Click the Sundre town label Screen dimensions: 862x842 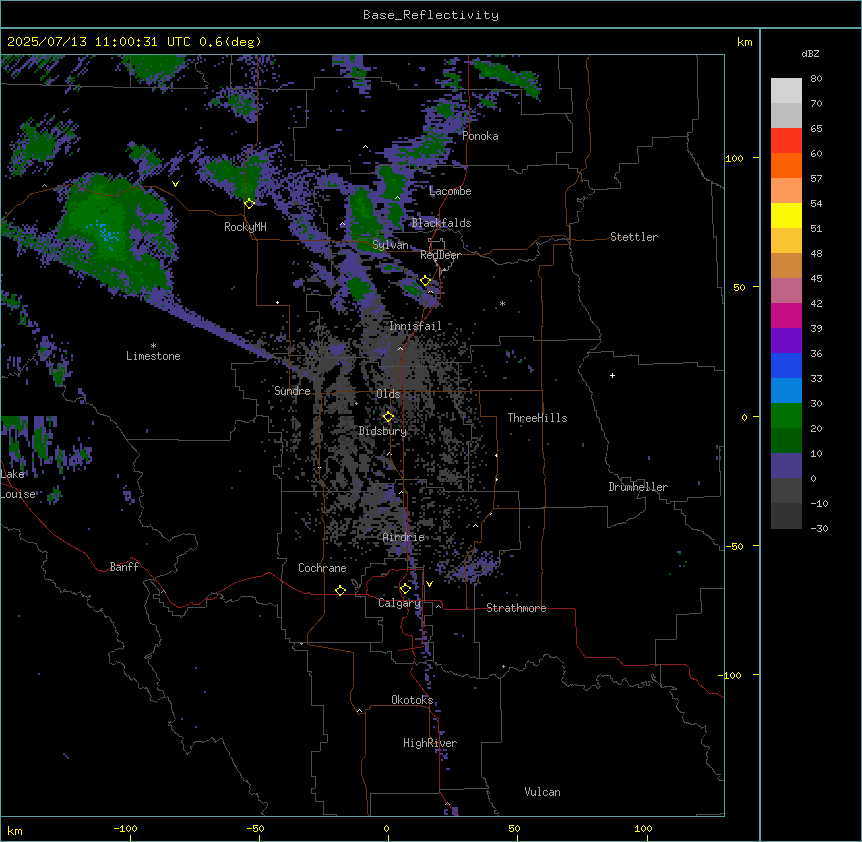292,391
